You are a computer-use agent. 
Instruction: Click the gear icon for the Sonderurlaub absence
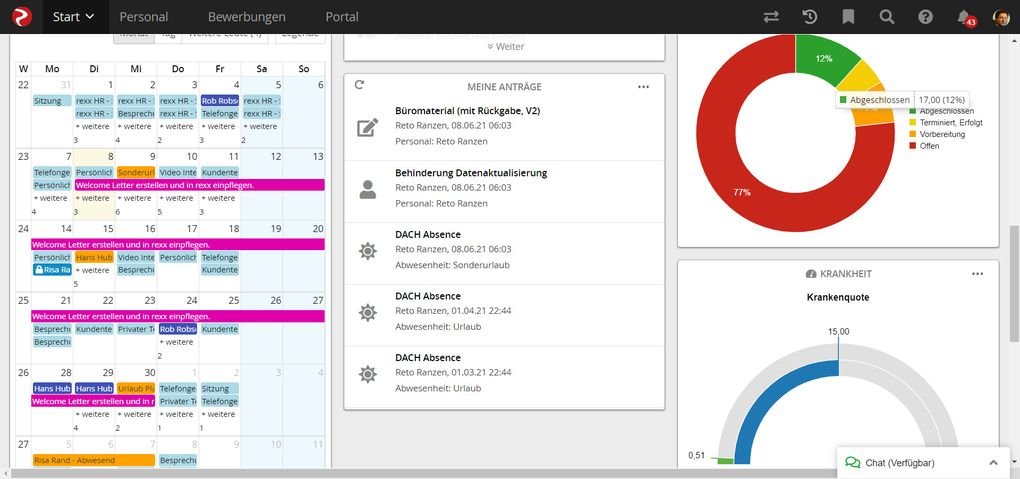coord(368,251)
